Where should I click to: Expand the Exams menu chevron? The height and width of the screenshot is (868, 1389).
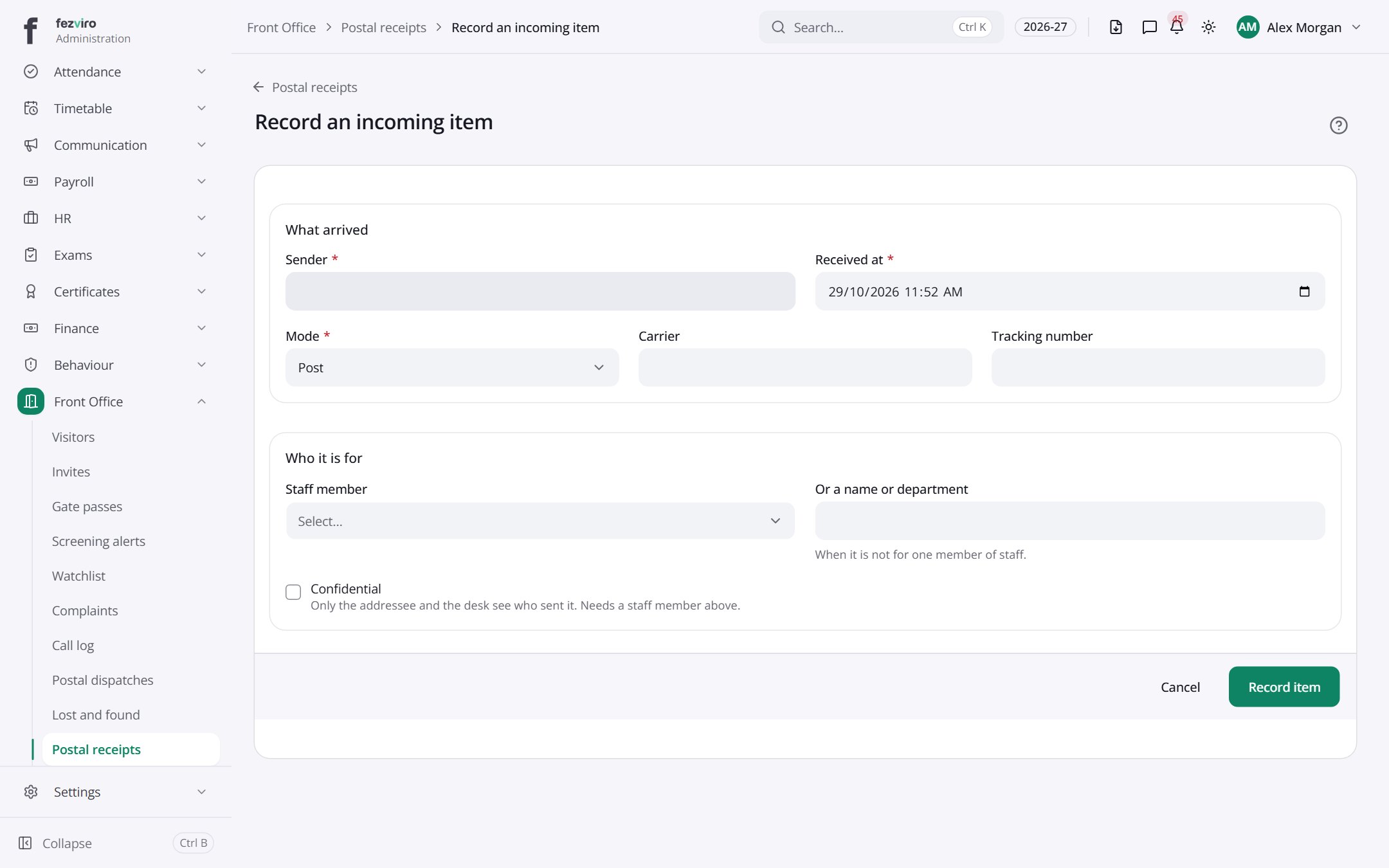pos(201,255)
